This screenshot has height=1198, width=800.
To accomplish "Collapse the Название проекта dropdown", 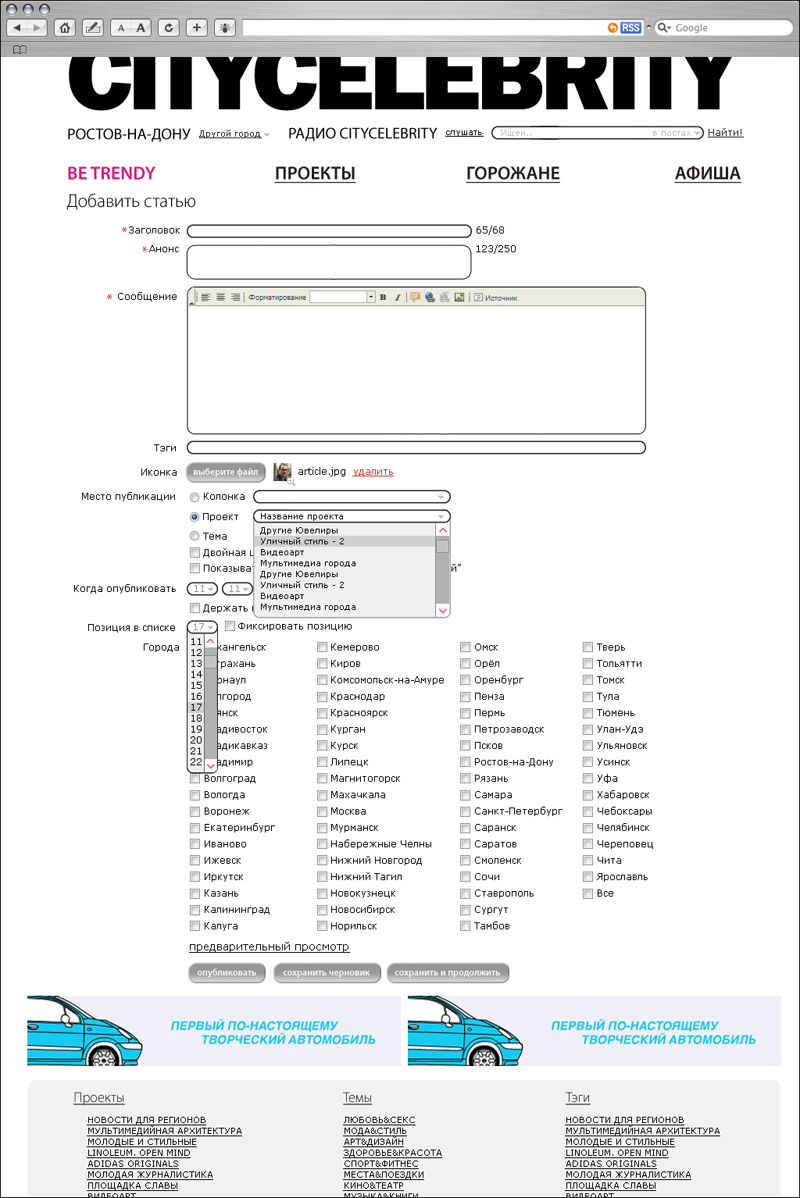I will point(351,516).
